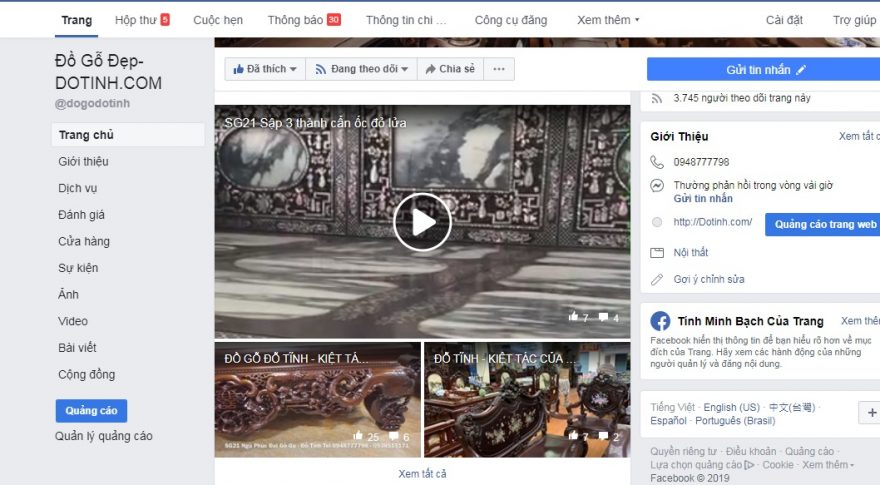
Task: Click Gửi tin nhắn link in Giới Thiệu
Action: tap(703, 198)
